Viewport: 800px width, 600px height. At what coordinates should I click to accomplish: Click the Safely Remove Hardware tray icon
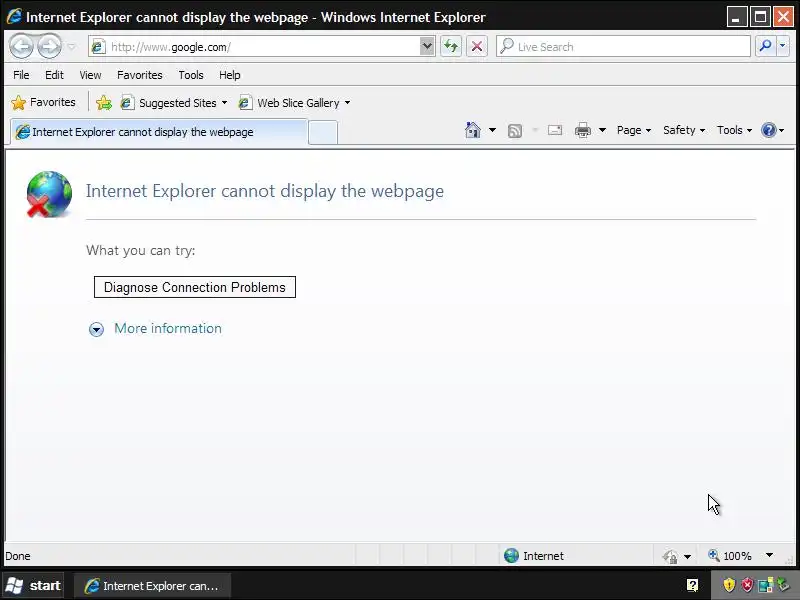(x=783, y=584)
